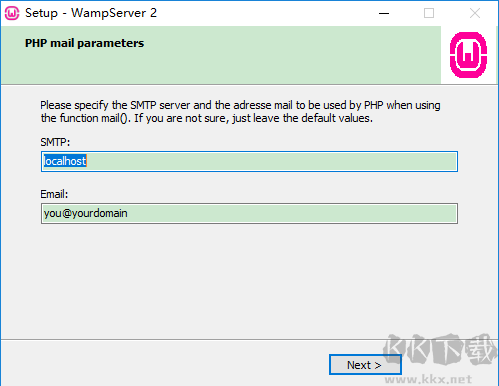499x386 pixels.
Task: Open the WampServer title bar icon menu
Action: click(x=12, y=13)
